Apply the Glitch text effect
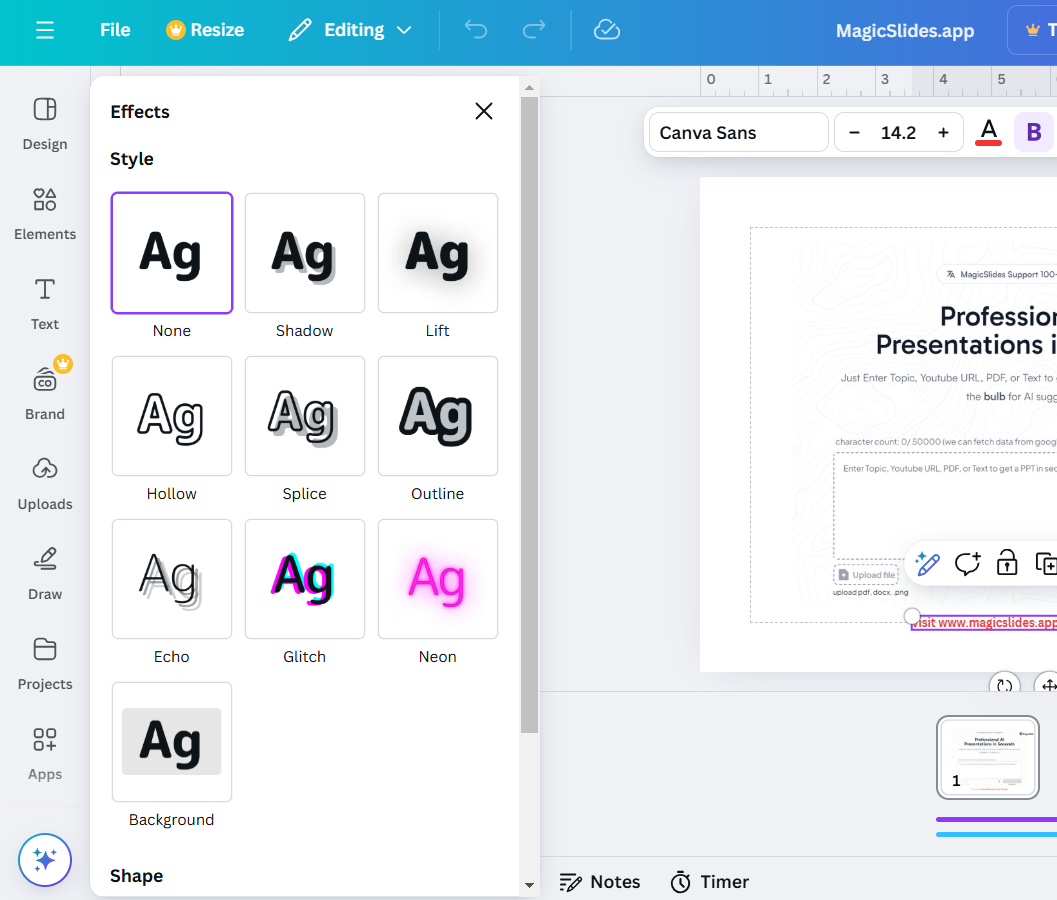Viewport: 1057px width, 900px height. pyautogui.click(x=305, y=579)
